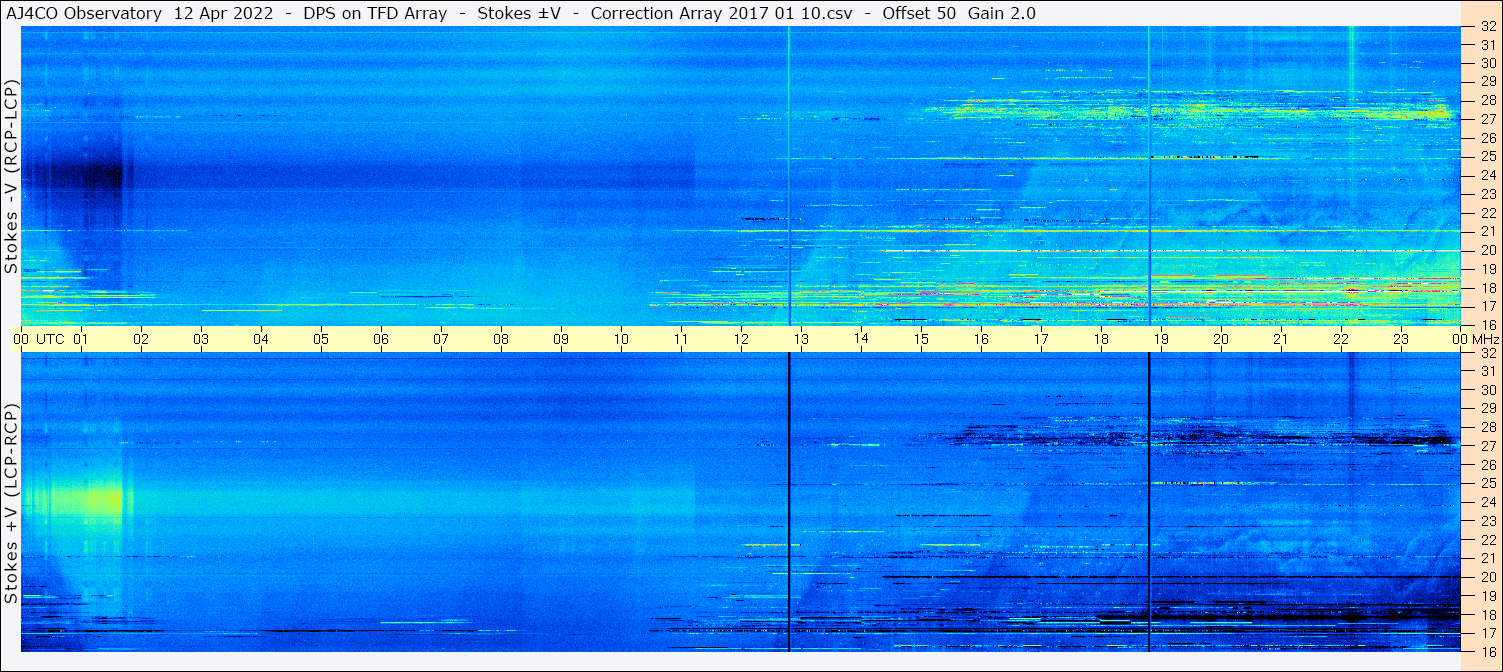Click the '16' hour tick on time axis
The height and width of the screenshot is (672, 1503).
981,340
